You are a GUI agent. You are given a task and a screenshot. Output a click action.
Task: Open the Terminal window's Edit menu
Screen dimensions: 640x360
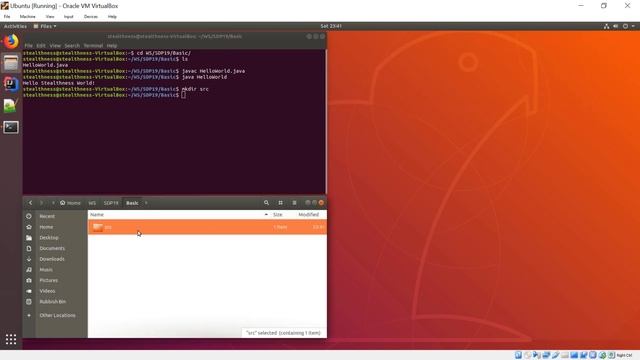(40, 46)
